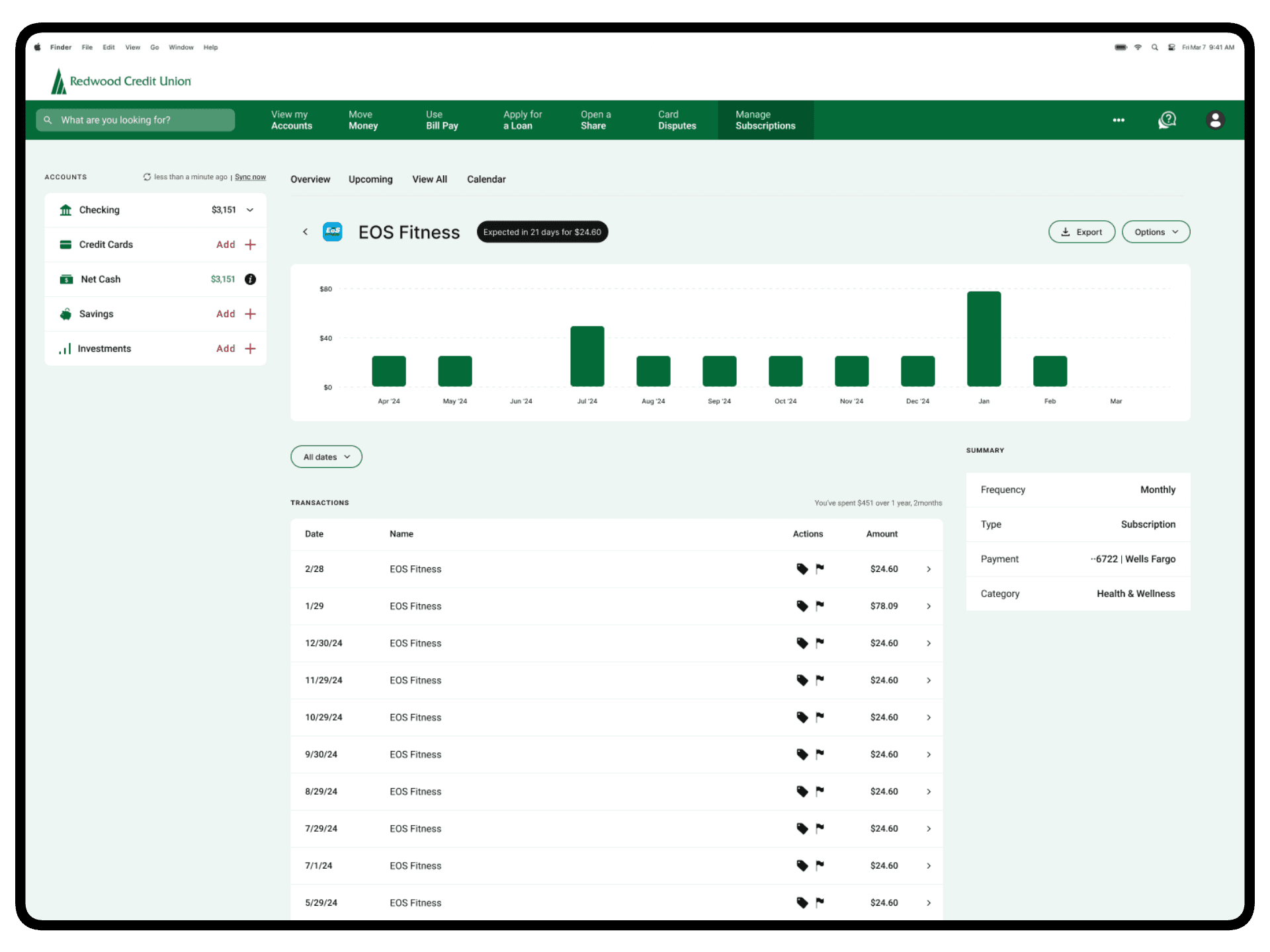
Task: Click the back arrow beside EOS Fitness
Action: [x=305, y=232]
